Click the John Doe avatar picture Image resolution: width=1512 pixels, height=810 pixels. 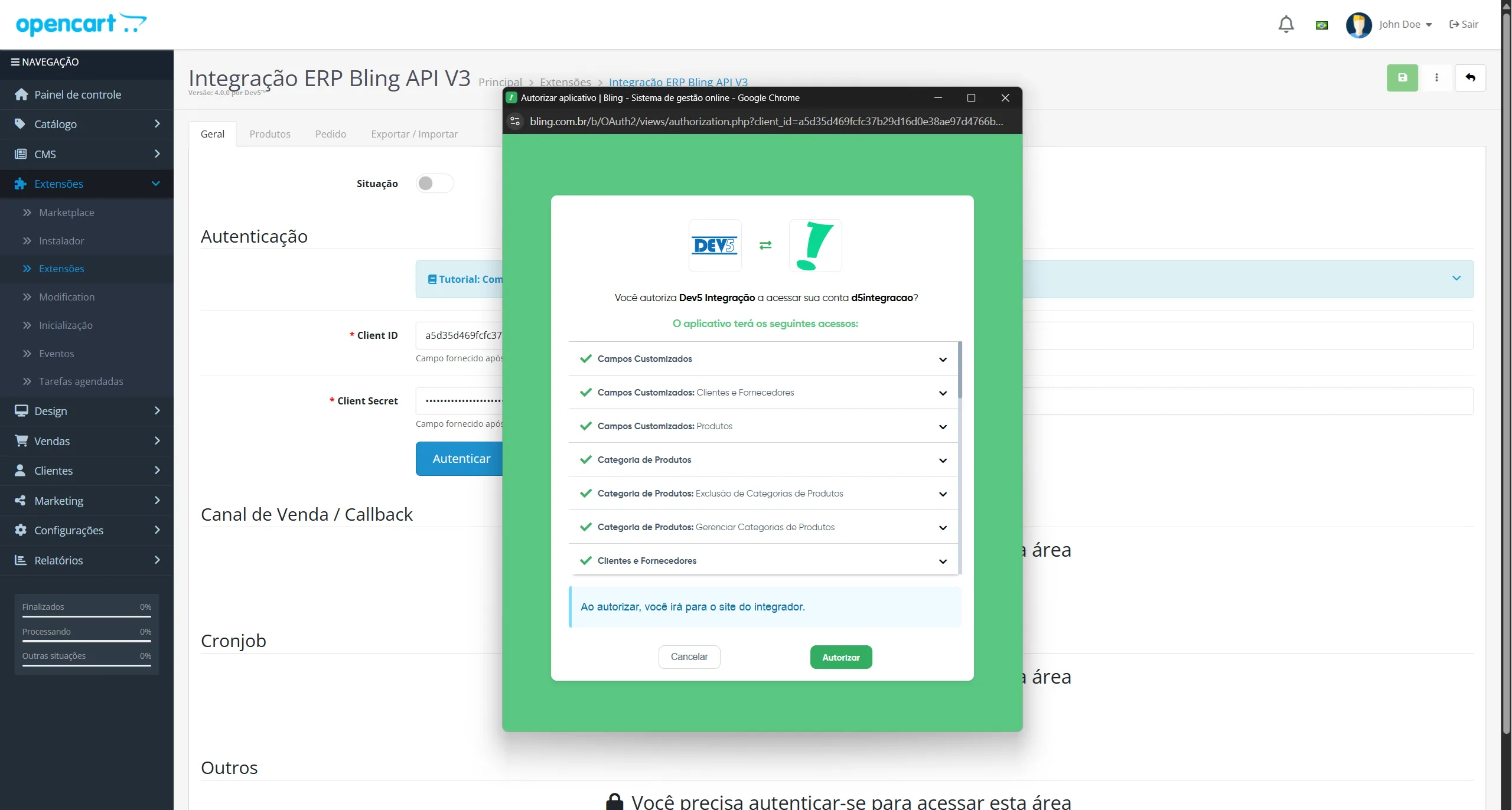pos(1358,25)
